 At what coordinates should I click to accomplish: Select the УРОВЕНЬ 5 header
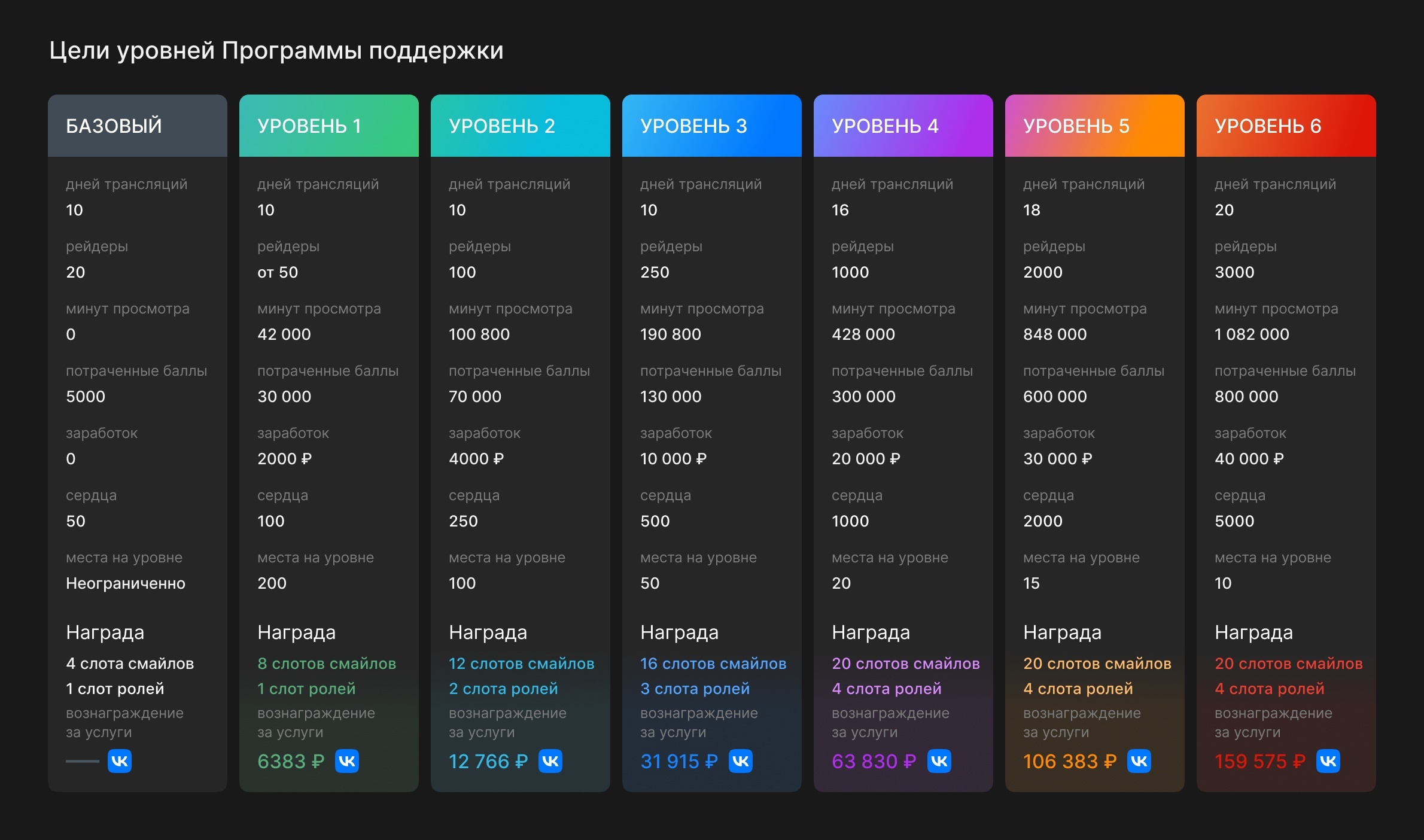coord(1095,126)
